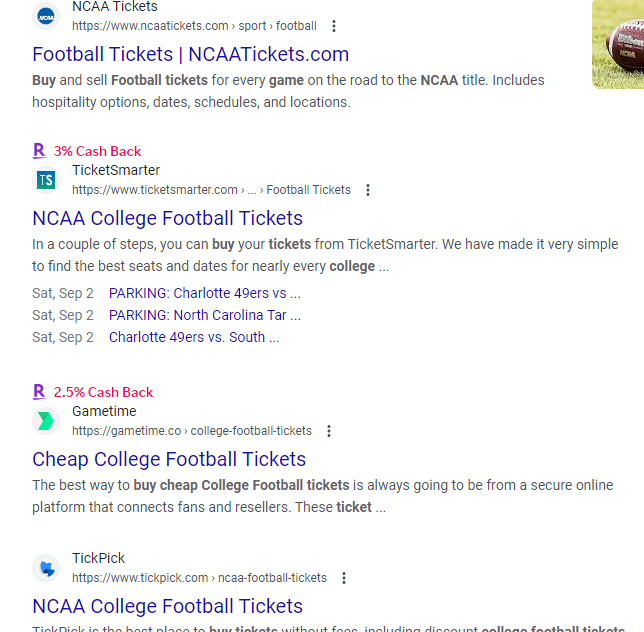
Task: Click the TicketSmarter site favicon
Action: pos(46,180)
